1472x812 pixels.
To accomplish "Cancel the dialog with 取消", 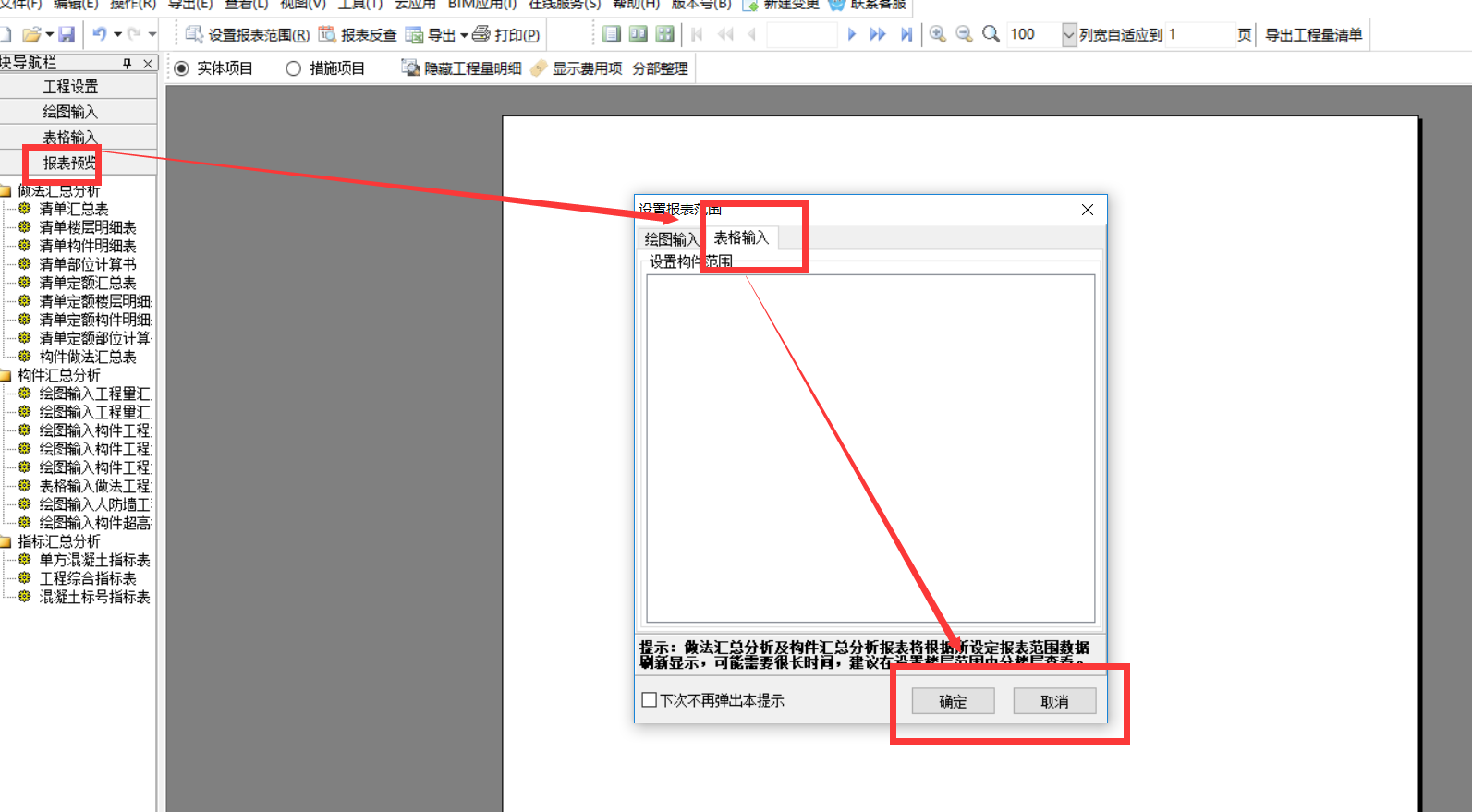I will 1054,701.
